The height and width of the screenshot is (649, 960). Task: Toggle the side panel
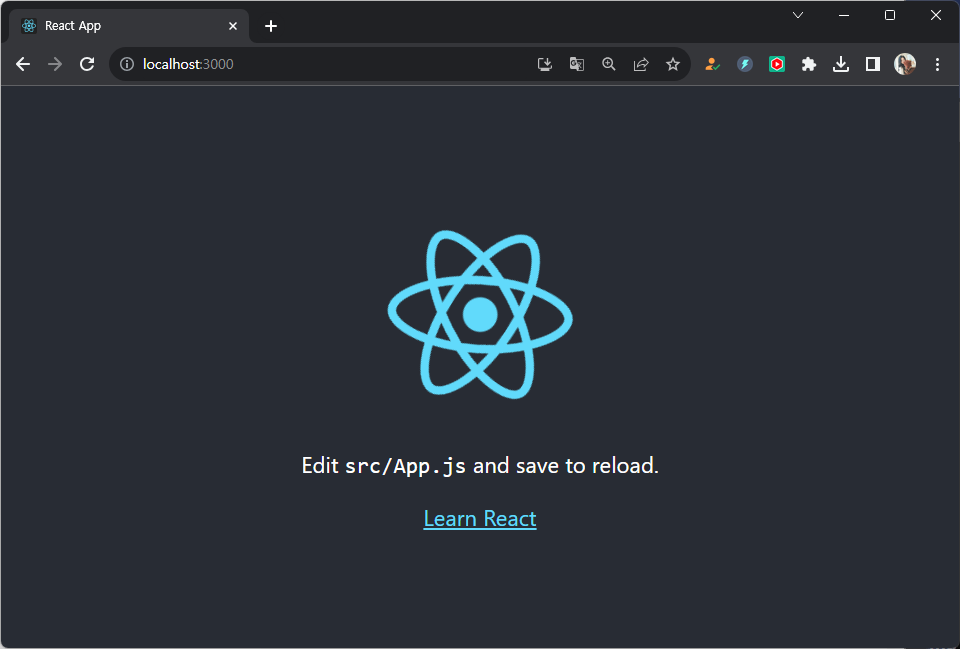[x=873, y=64]
